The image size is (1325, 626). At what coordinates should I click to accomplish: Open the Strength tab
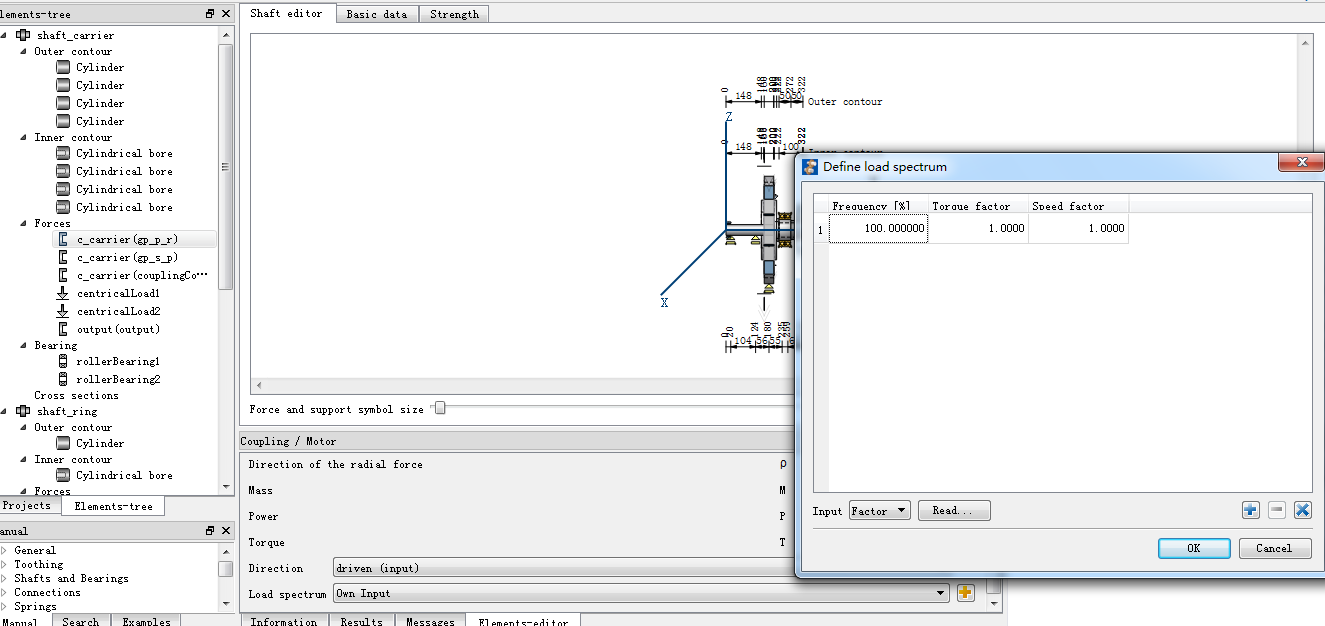tap(454, 14)
